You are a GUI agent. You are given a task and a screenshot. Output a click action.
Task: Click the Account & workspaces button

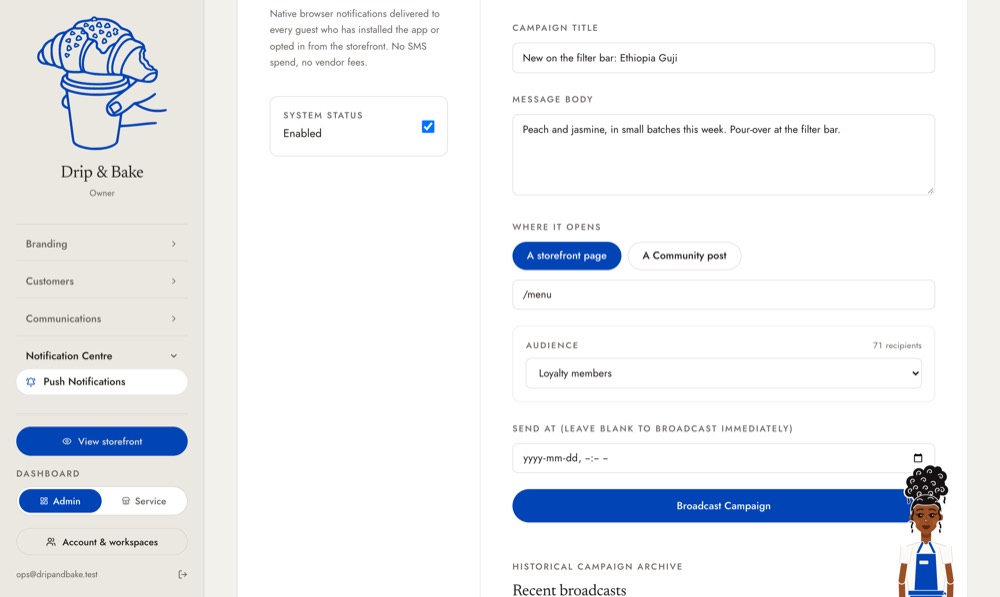pyautogui.click(x=102, y=542)
